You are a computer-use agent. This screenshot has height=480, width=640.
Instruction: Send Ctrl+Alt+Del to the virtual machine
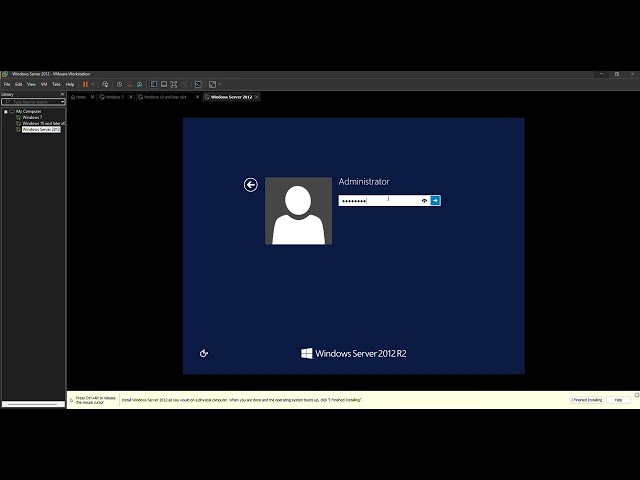coord(105,84)
